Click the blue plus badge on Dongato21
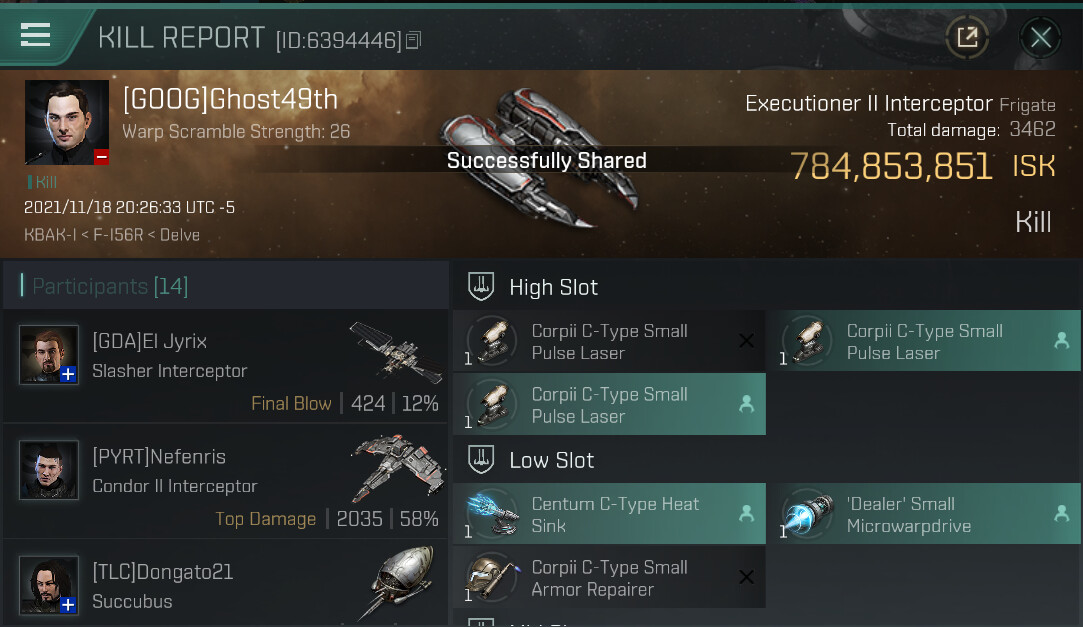The image size is (1083, 627). click(x=68, y=605)
